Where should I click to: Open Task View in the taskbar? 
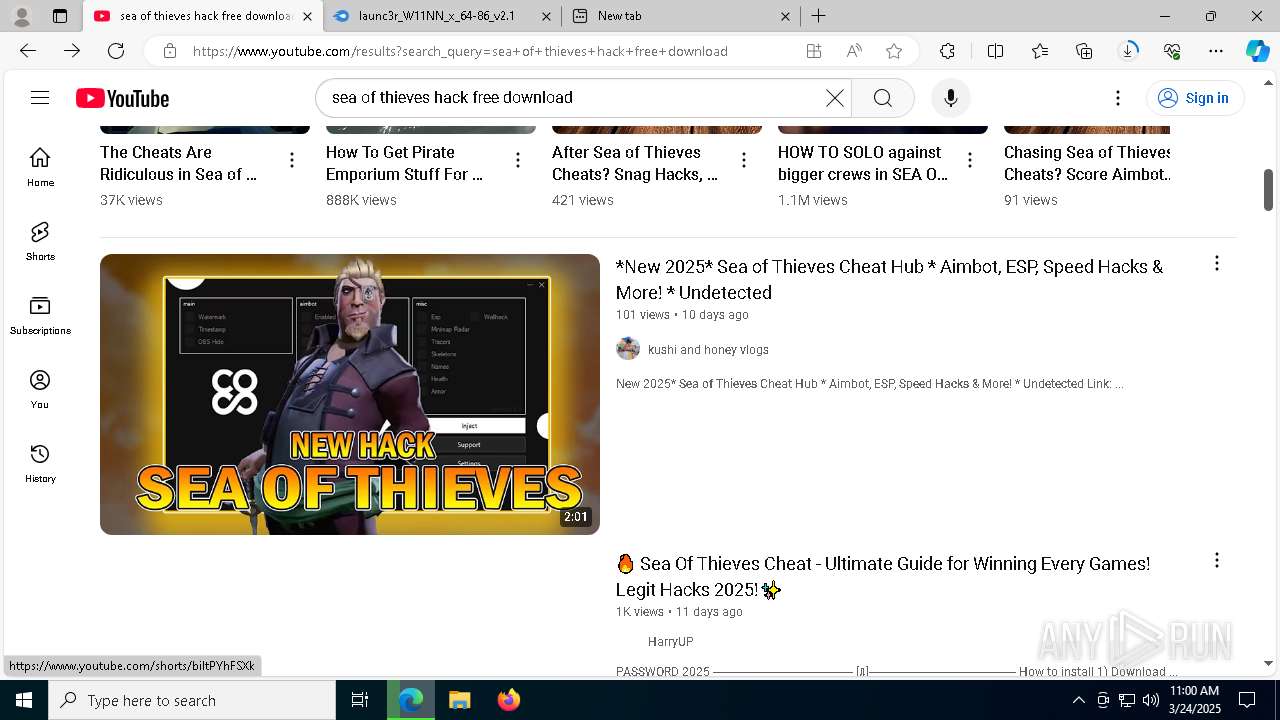point(360,700)
